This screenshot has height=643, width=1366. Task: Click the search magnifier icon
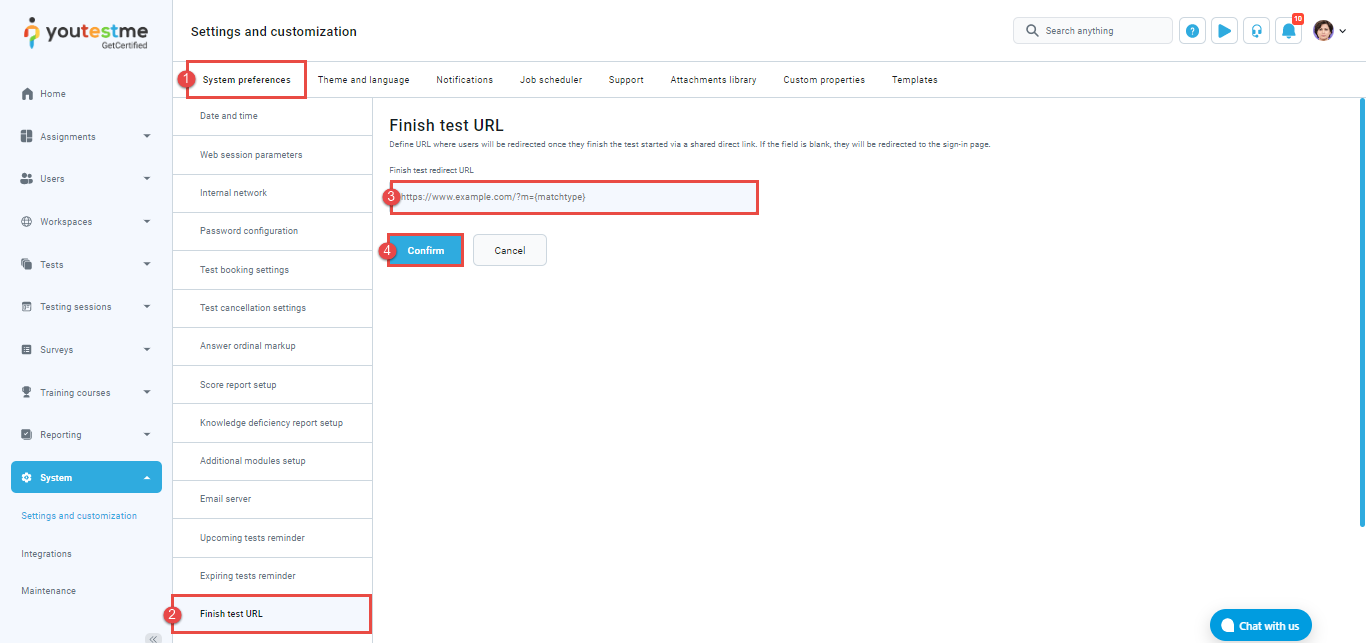click(1032, 31)
